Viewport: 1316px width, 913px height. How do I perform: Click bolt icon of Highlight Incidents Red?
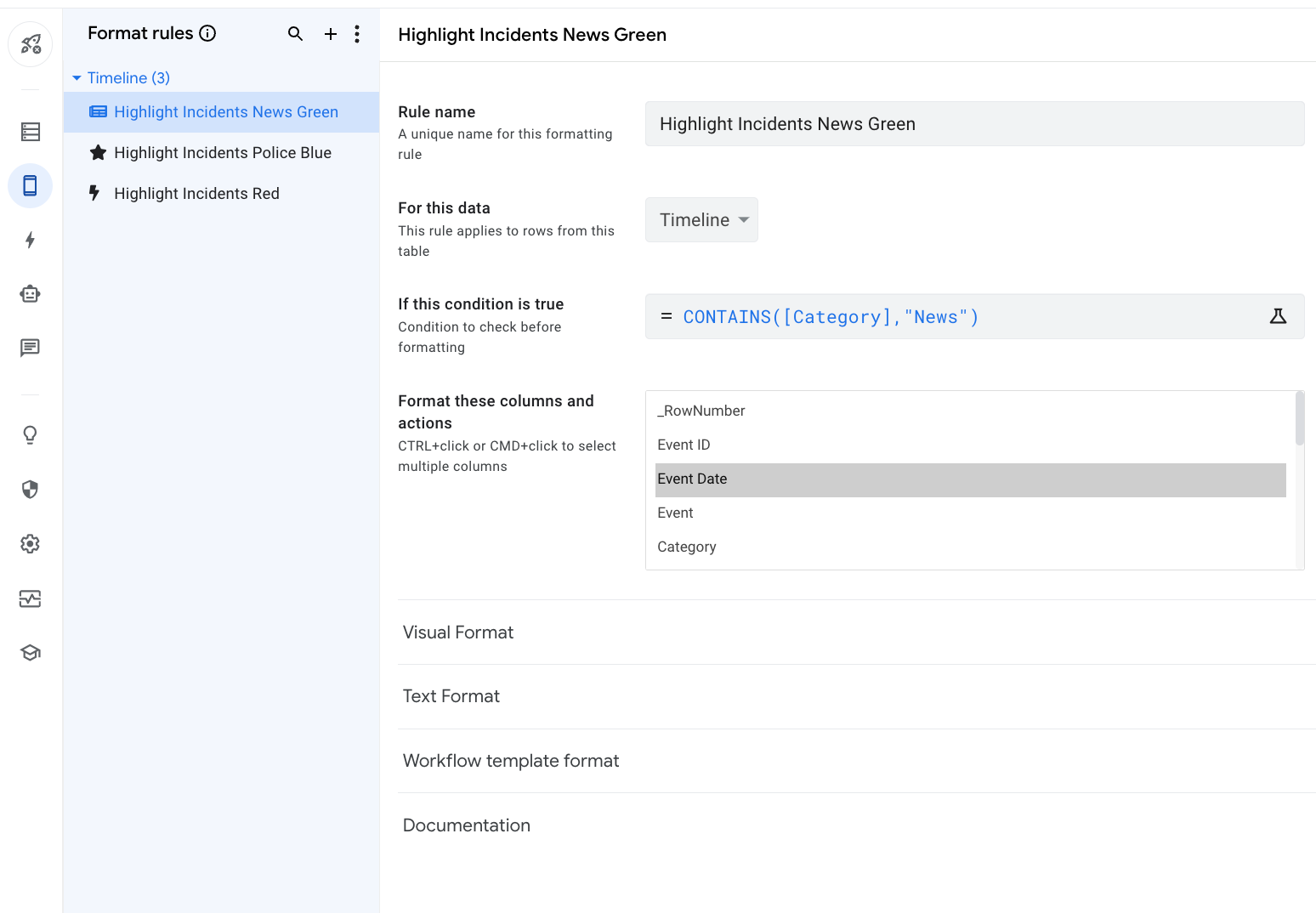click(x=94, y=193)
